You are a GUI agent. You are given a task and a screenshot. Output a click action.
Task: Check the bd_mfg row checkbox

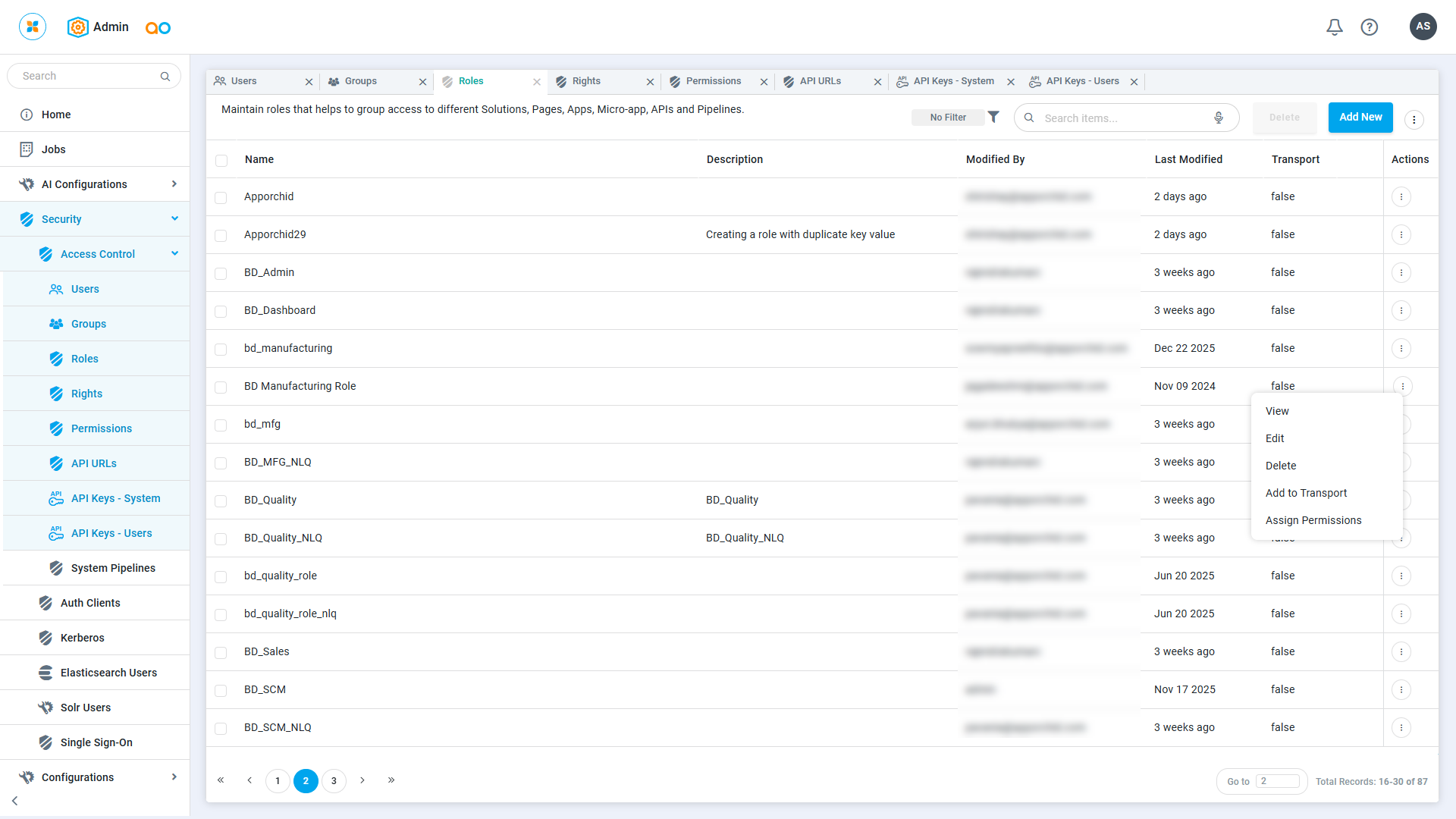point(221,425)
